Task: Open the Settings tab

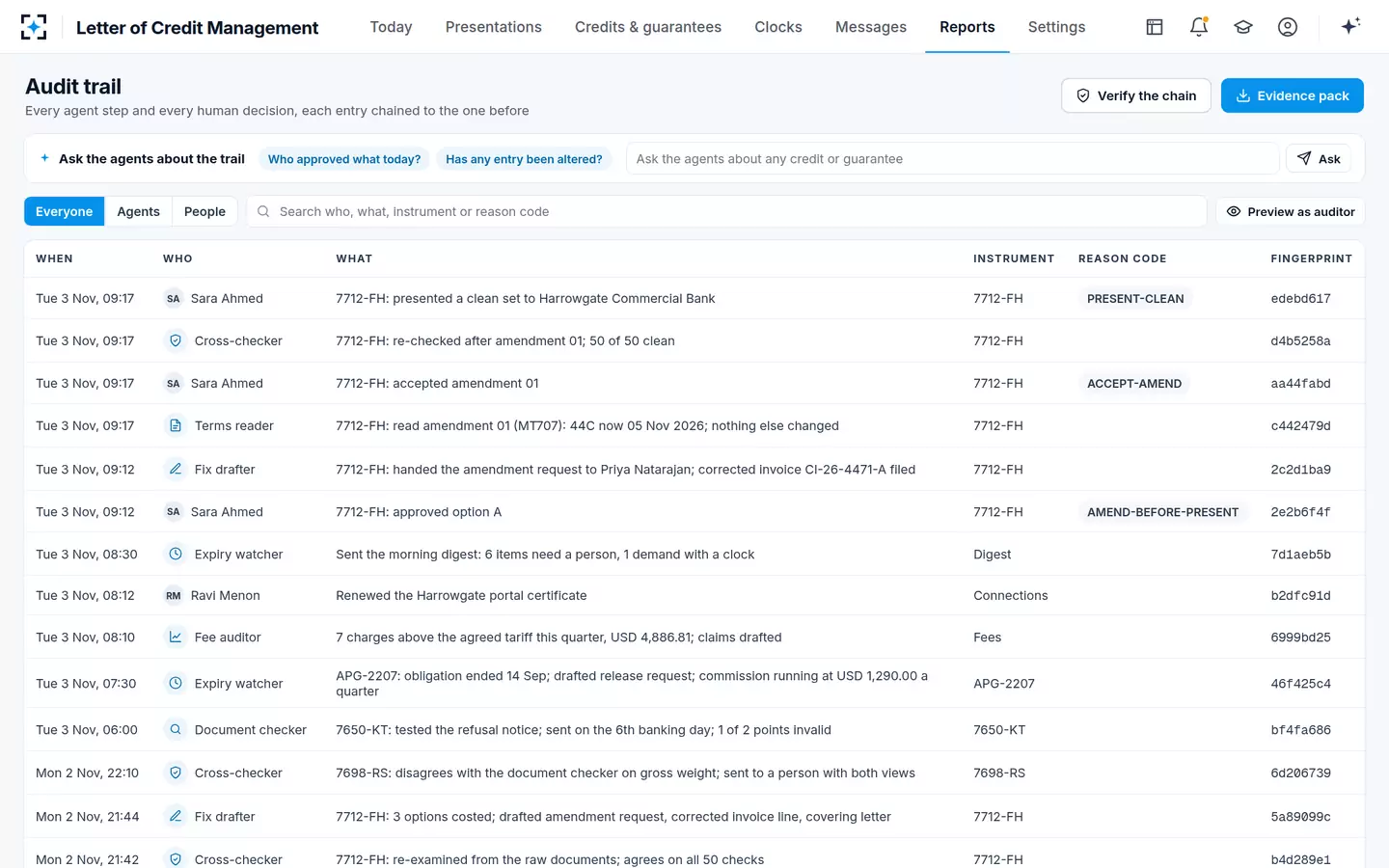Action: (1057, 27)
